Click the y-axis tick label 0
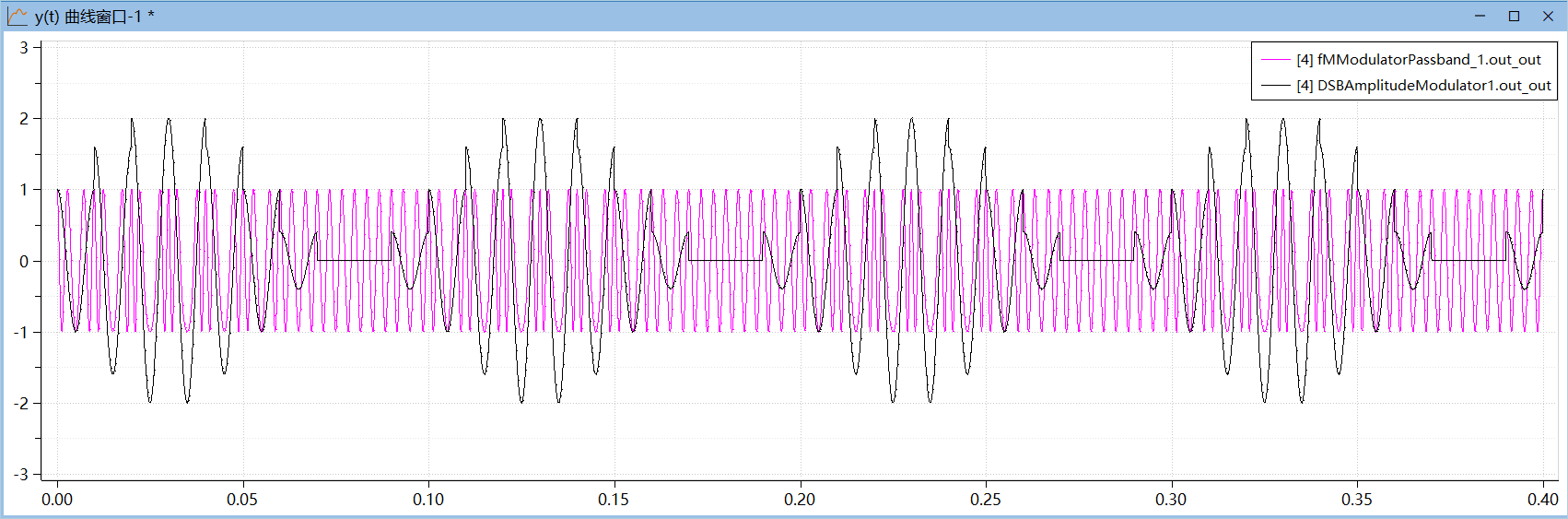 24,262
